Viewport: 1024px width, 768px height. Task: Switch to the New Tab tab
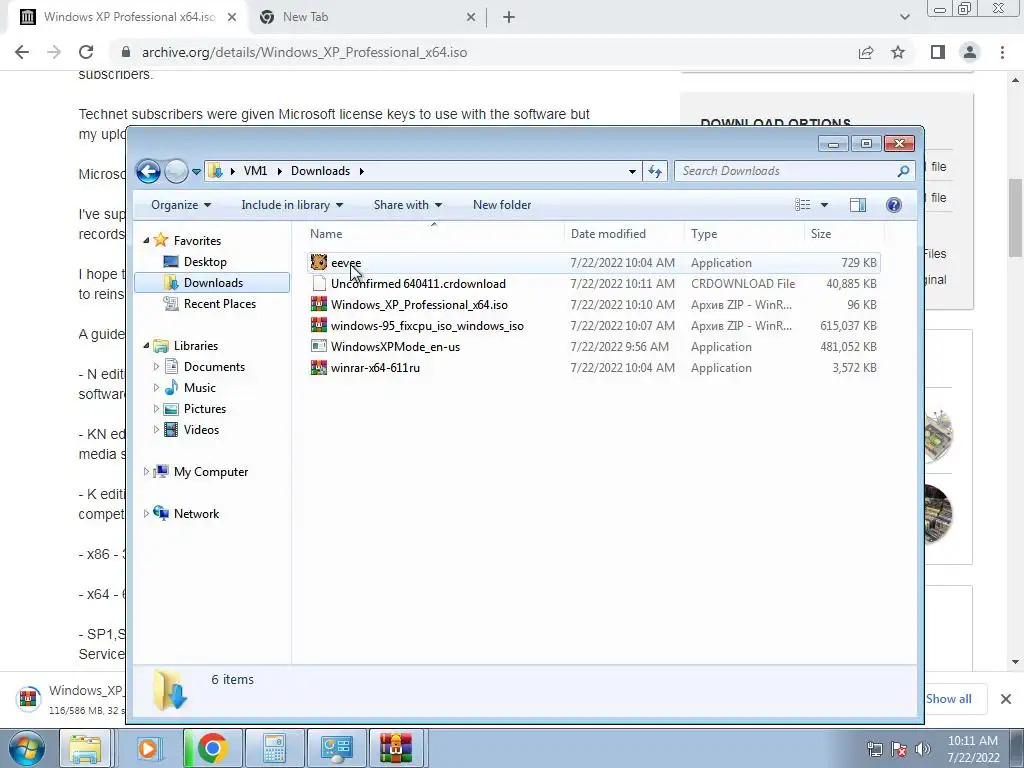point(366,17)
